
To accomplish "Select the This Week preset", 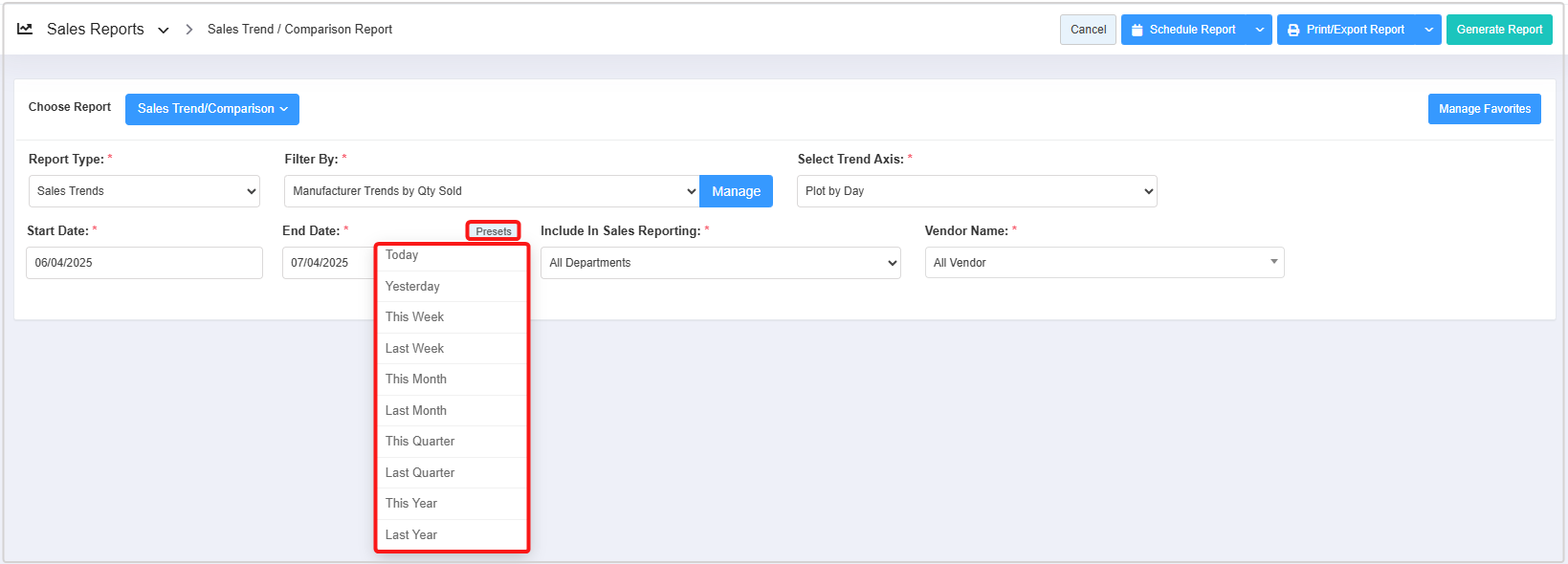I will tap(415, 317).
